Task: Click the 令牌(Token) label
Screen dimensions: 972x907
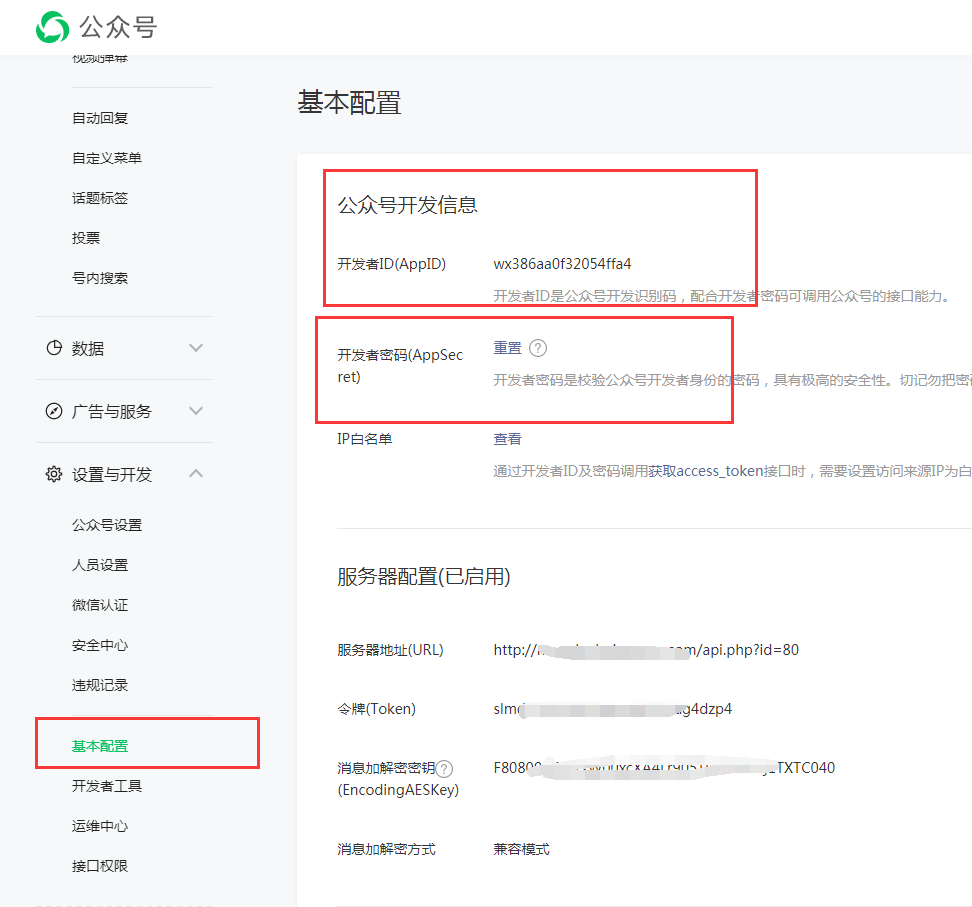Action: [376, 709]
